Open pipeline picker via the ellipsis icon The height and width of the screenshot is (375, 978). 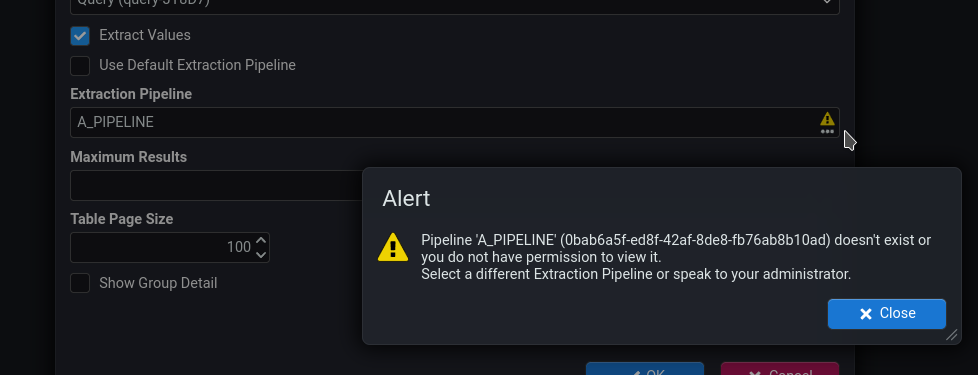tap(827, 132)
